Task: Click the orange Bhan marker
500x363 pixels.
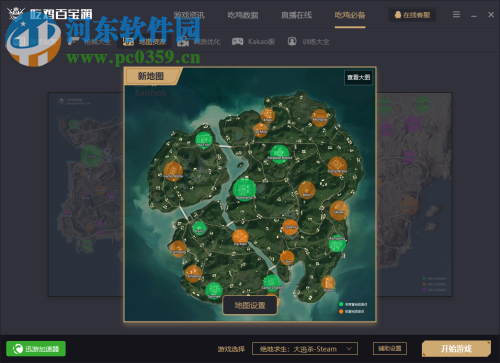Action: 307,190
